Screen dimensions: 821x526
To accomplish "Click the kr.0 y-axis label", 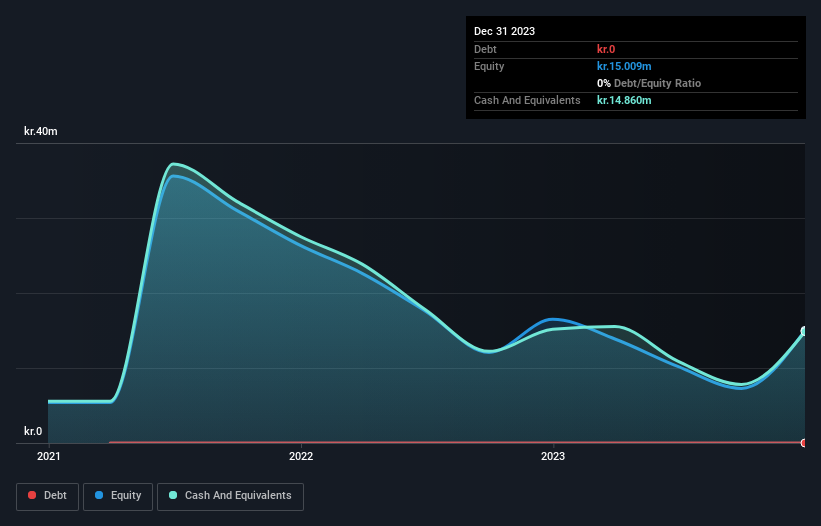I will point(33,431).
